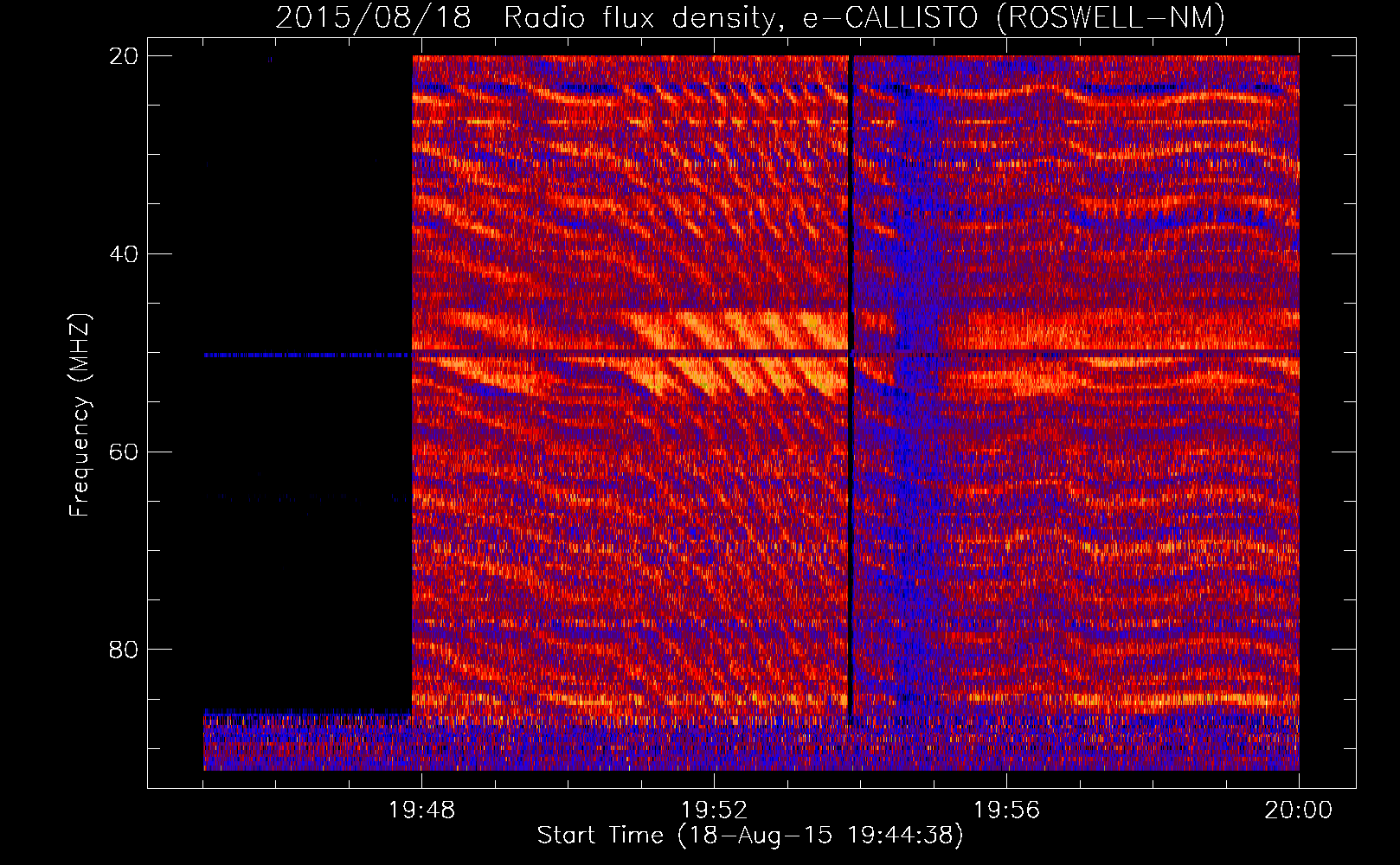Image resolution: width=1400 pixels, height=865 pixels.
Task: Click the 20:00 time tick label
Action: (1299, 811)
